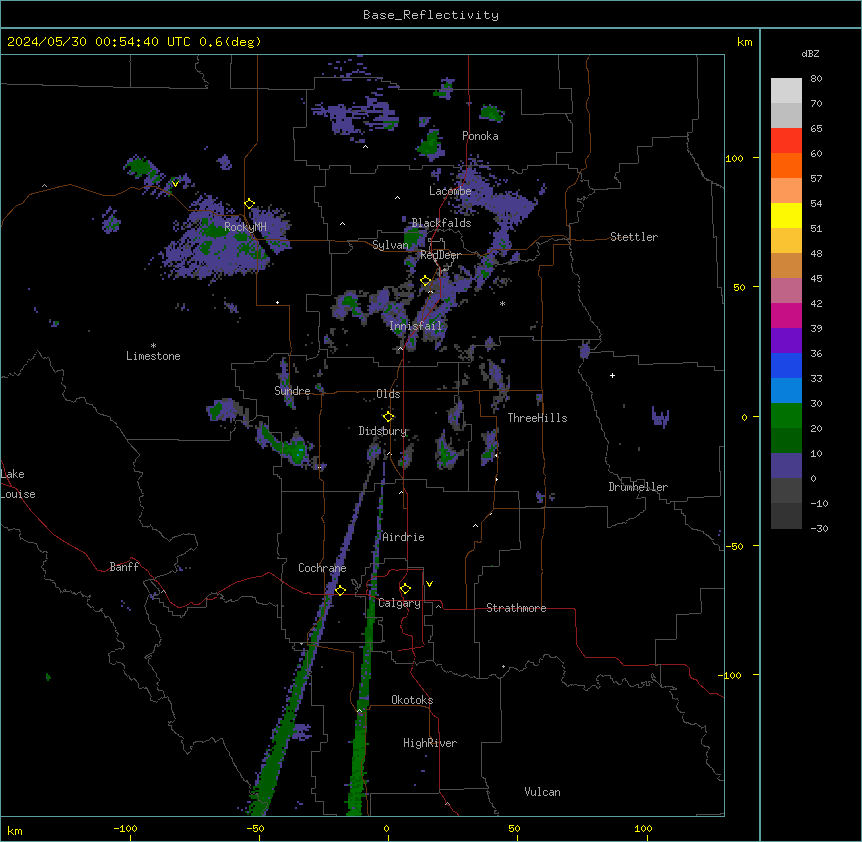Click the 0 tick on the horizontal axis
The image size is (862, 842).
pos(386,828)
